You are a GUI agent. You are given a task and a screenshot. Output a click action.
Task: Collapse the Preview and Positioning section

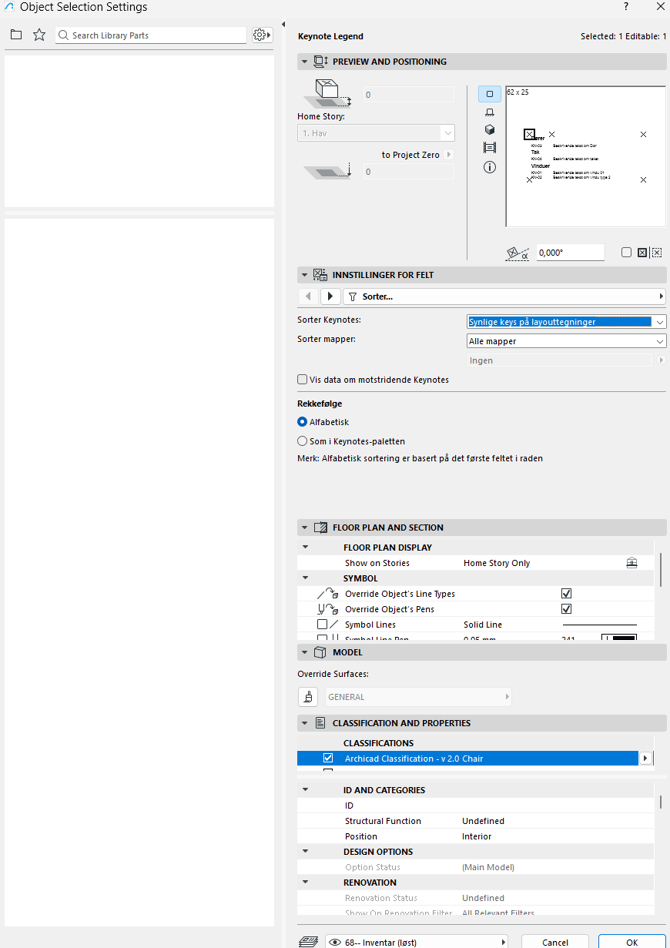point(305,62)
